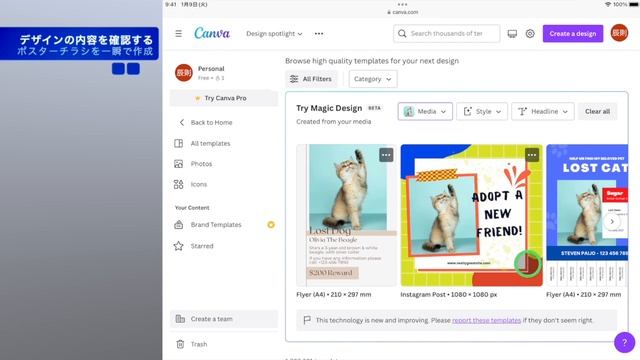Click the All templates sidebar icon
640x360 pixels.
point(178,143)
